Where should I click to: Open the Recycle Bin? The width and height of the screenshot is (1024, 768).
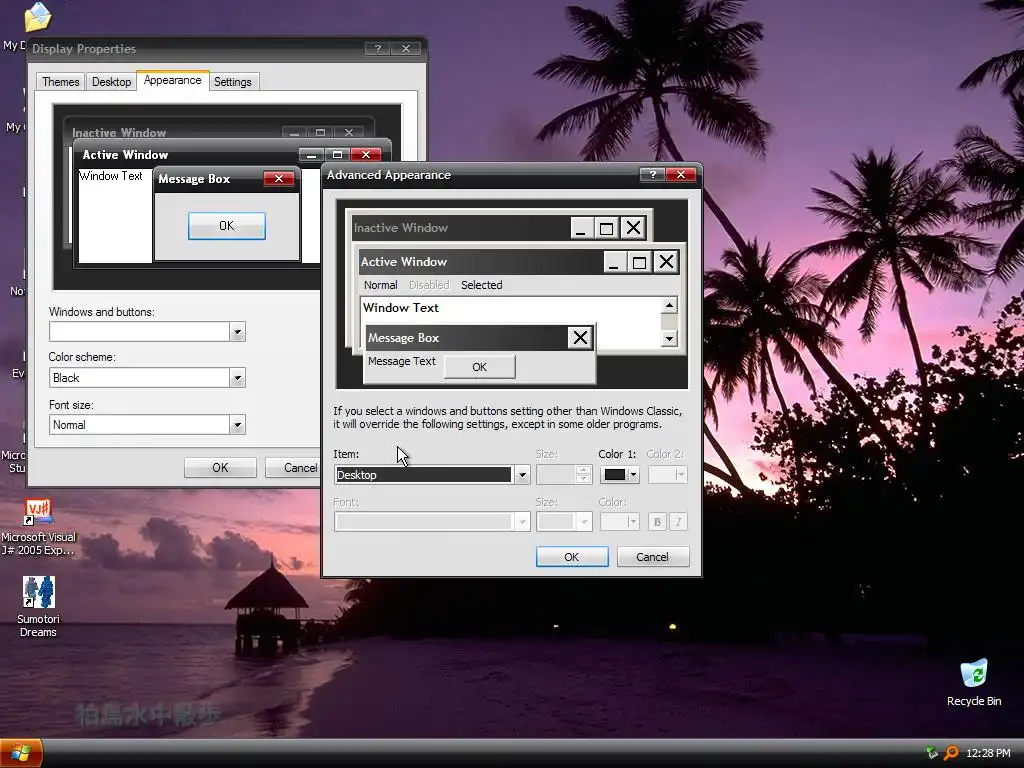[x=974, y=683]
